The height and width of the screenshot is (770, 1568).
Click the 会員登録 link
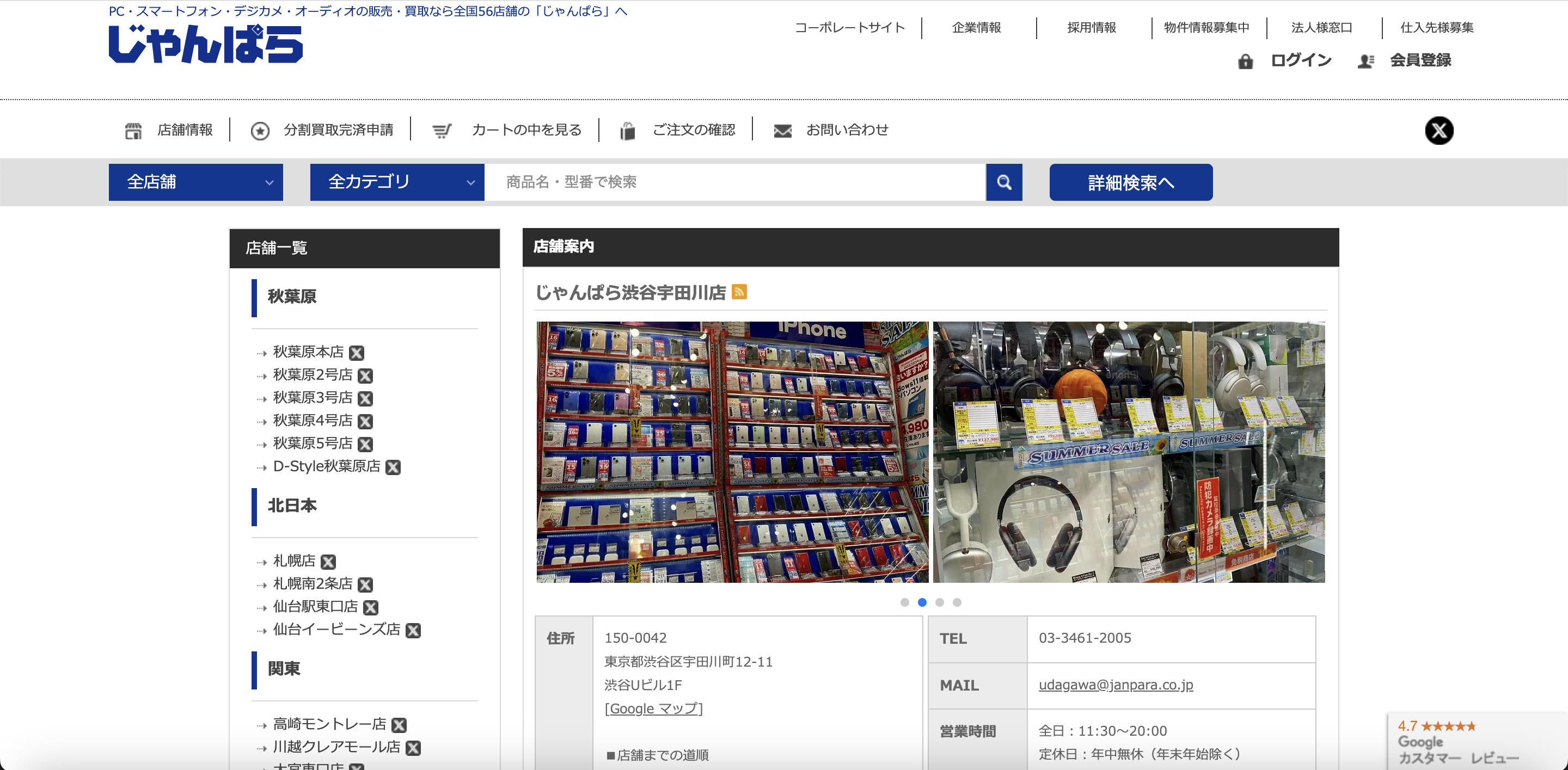[x=1420, y=60]
